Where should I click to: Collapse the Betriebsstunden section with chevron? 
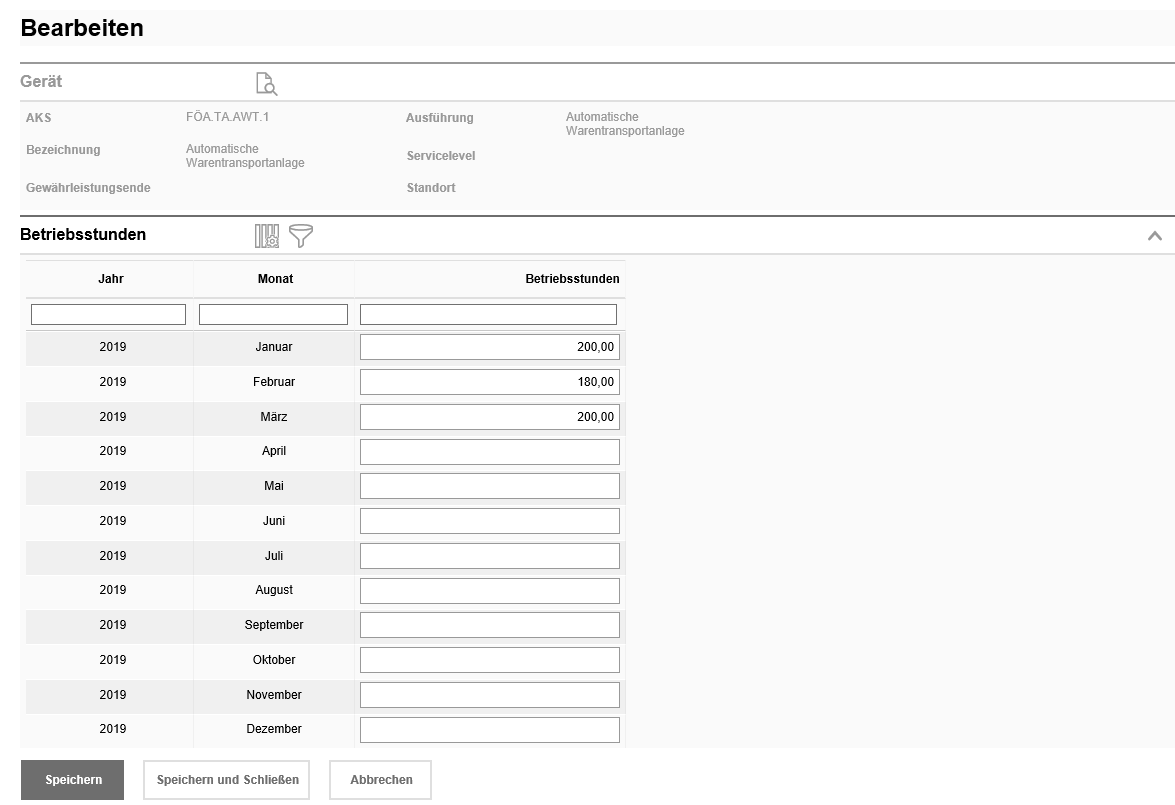[x=1154, y=236]
